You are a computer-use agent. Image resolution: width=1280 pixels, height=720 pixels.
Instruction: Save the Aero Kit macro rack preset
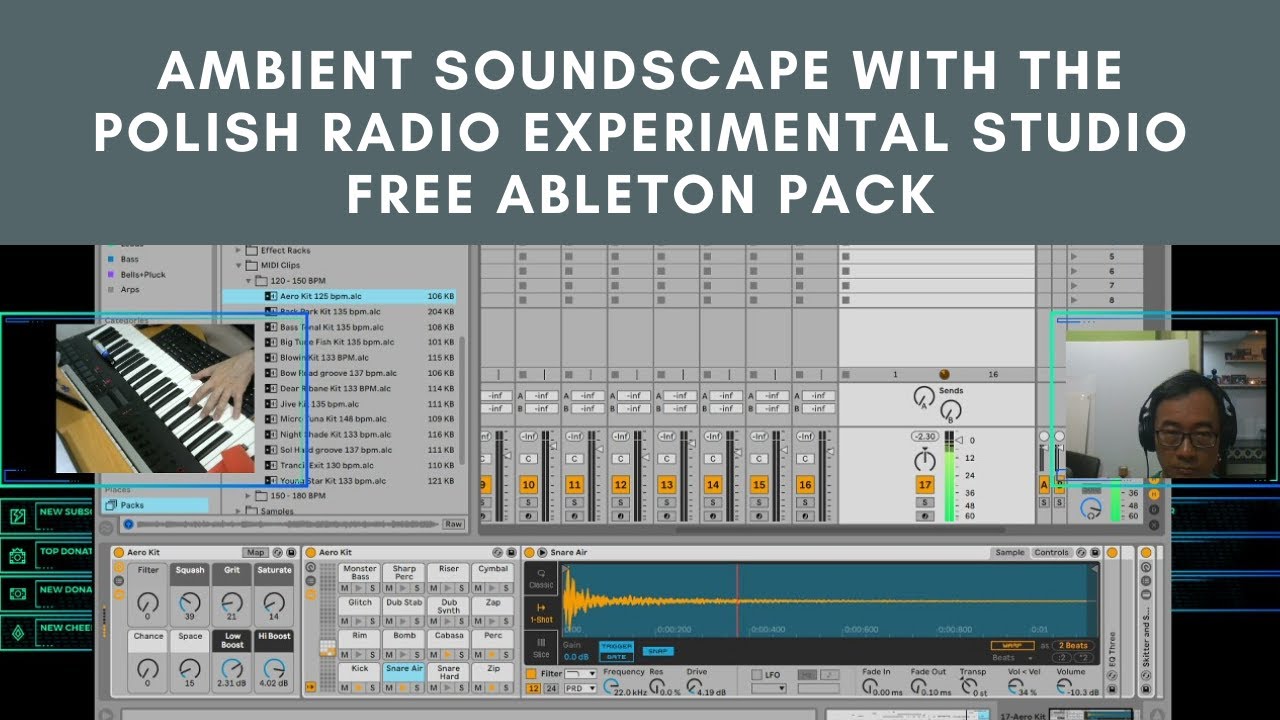[x=291, y=552]
